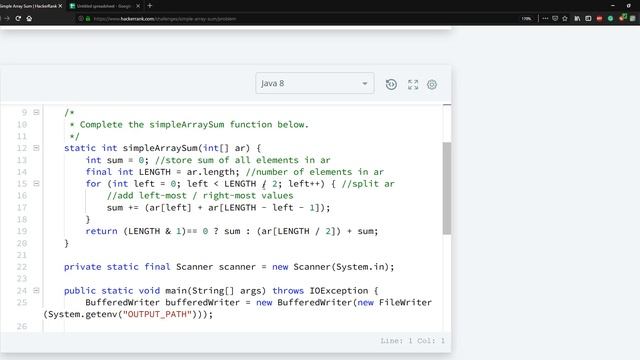The image size is (640, 360).
Task: Click the green circular extension icon
Action: point(610,18)
